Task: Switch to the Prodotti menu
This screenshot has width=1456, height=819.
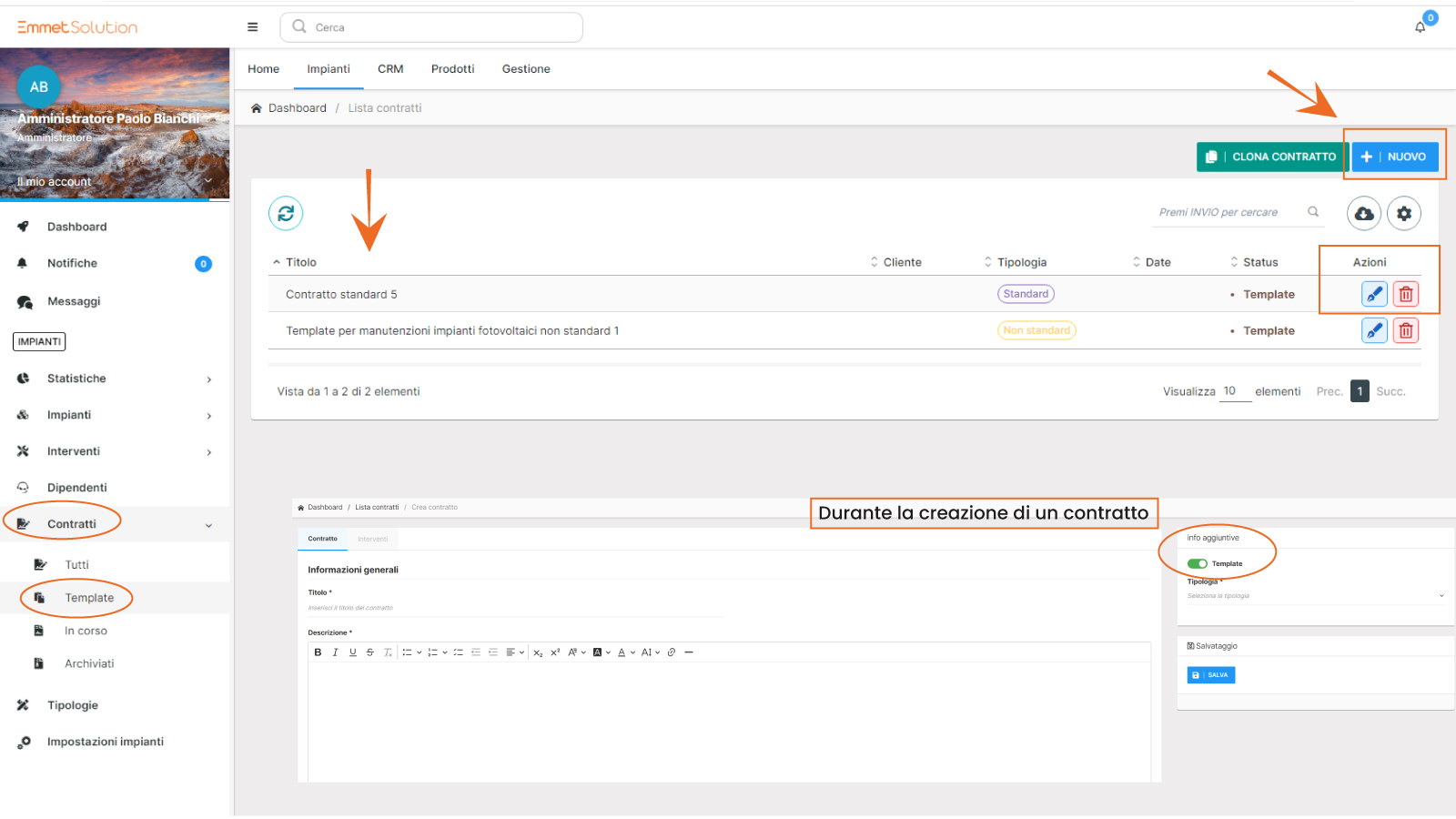Action: 452,69
